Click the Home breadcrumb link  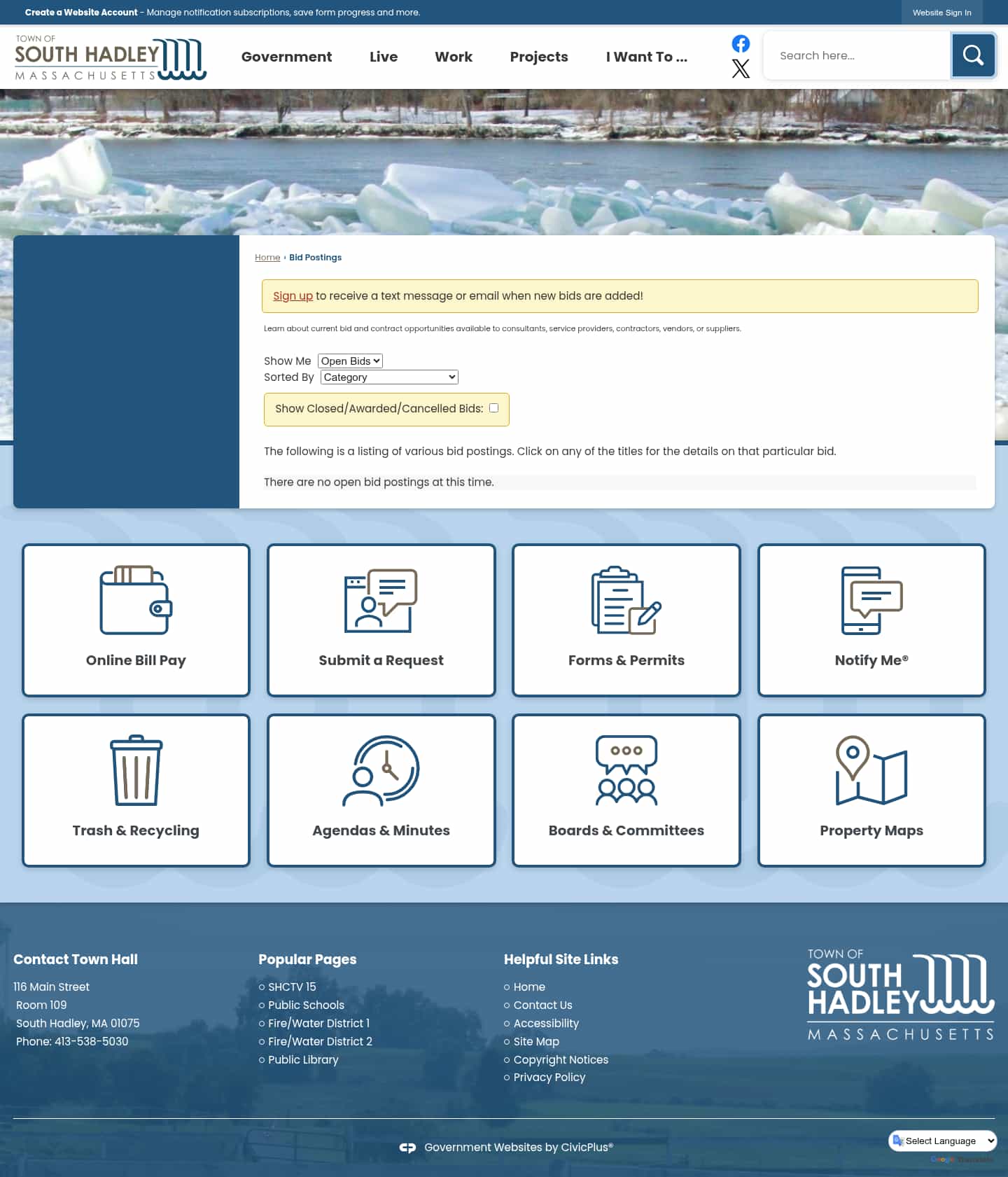click(x=267, y=258)
